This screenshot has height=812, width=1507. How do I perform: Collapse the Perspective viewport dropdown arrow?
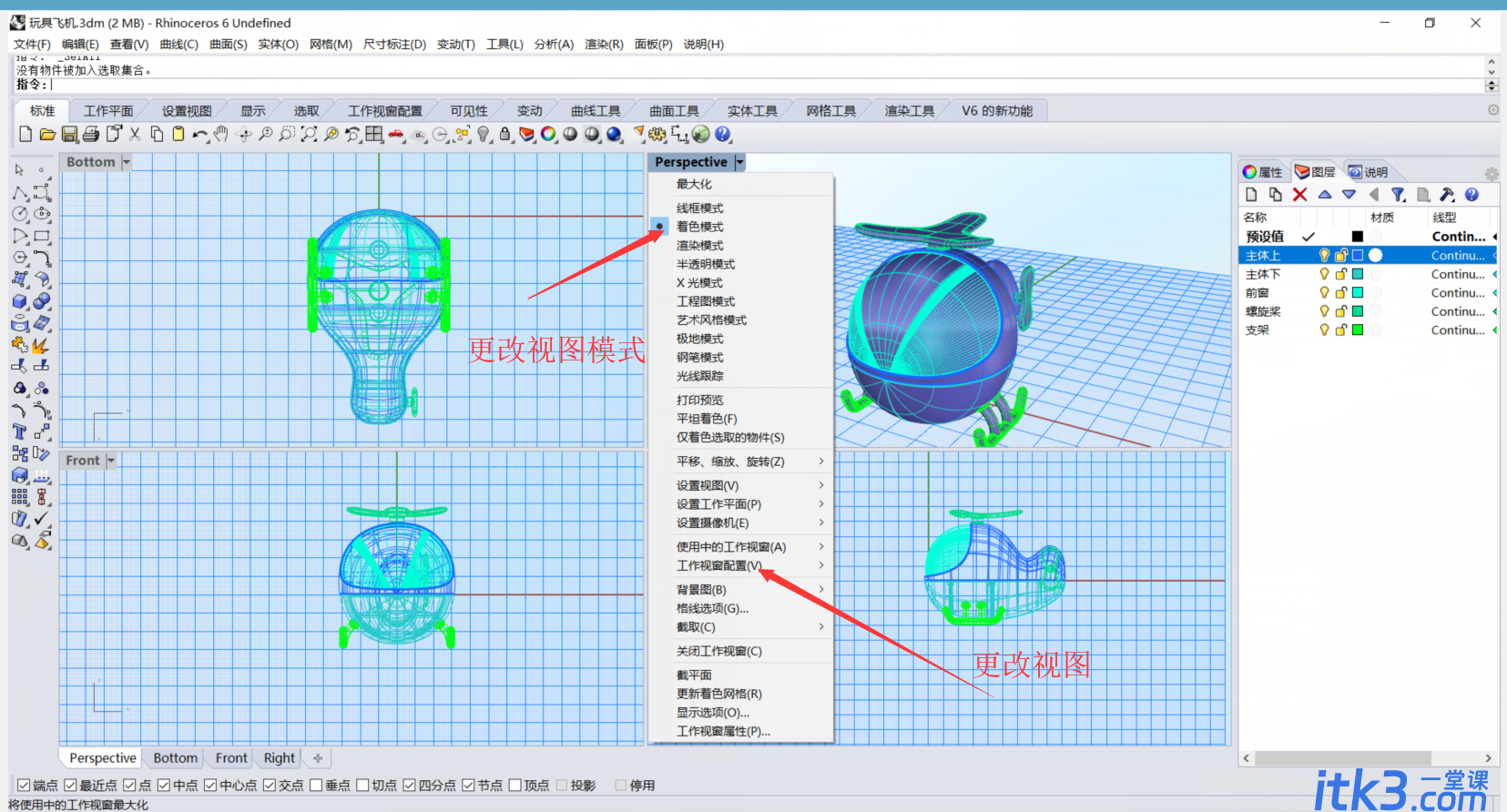pyautogui.click(x=739, y=162)
